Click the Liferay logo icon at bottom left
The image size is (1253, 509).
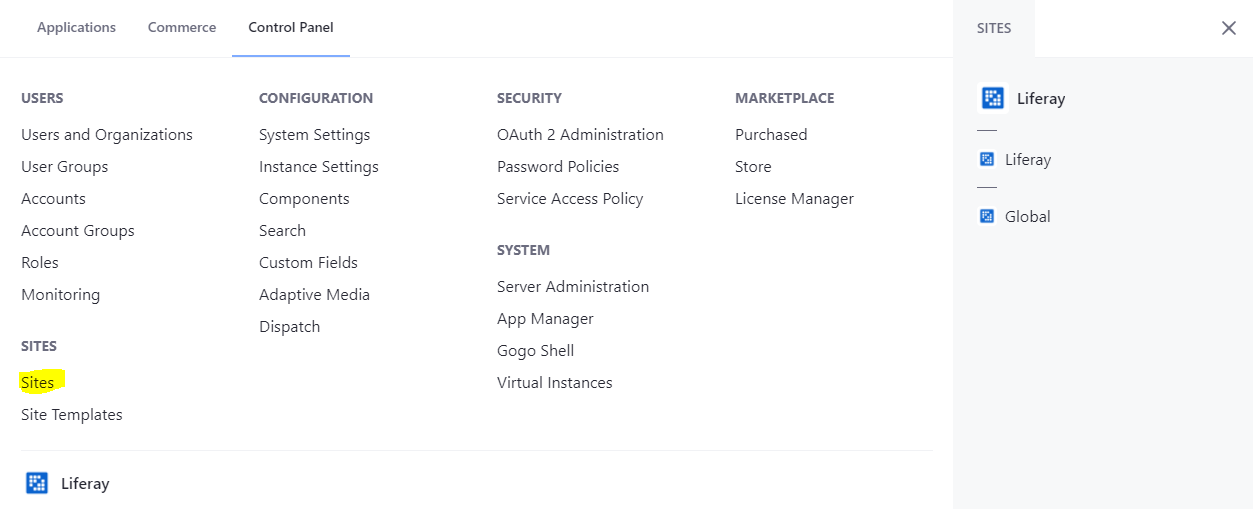[x=37, y=483]
